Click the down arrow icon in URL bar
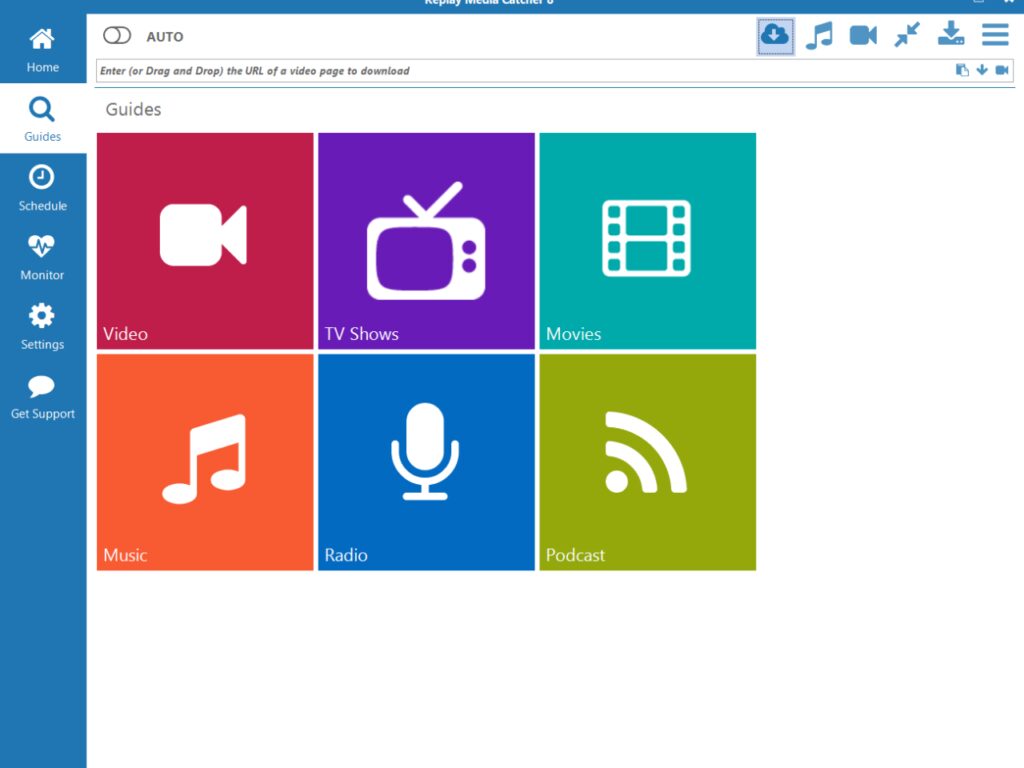The image size is (1024, 768). point(982,70)
